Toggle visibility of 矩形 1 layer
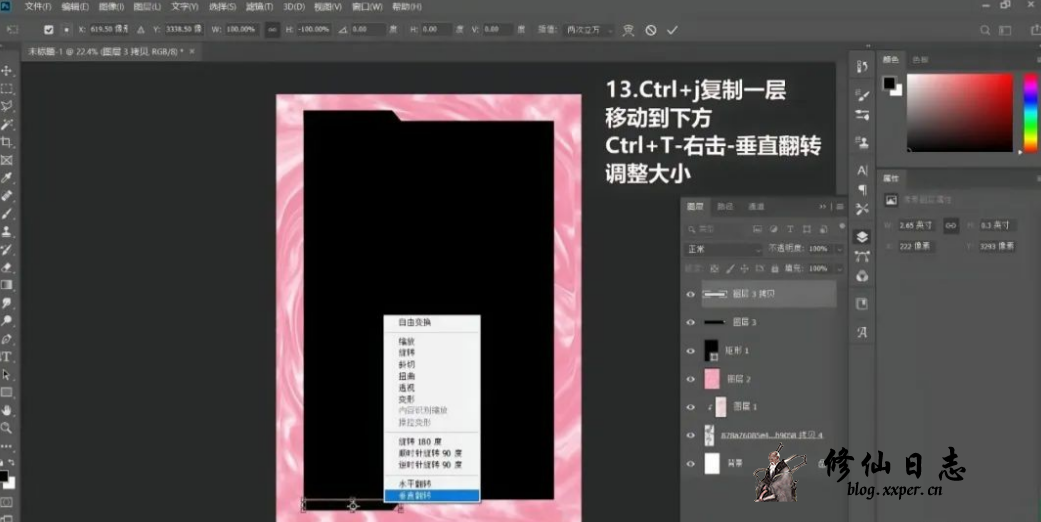This screenshot has height=522, width=1041. point(690,351)
